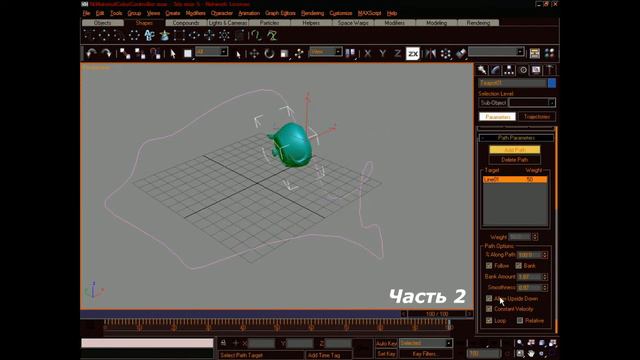Viewport: 640px width, 360px height.
Task: Click the command panel vertical scrollbar
Action: point(556,229)
